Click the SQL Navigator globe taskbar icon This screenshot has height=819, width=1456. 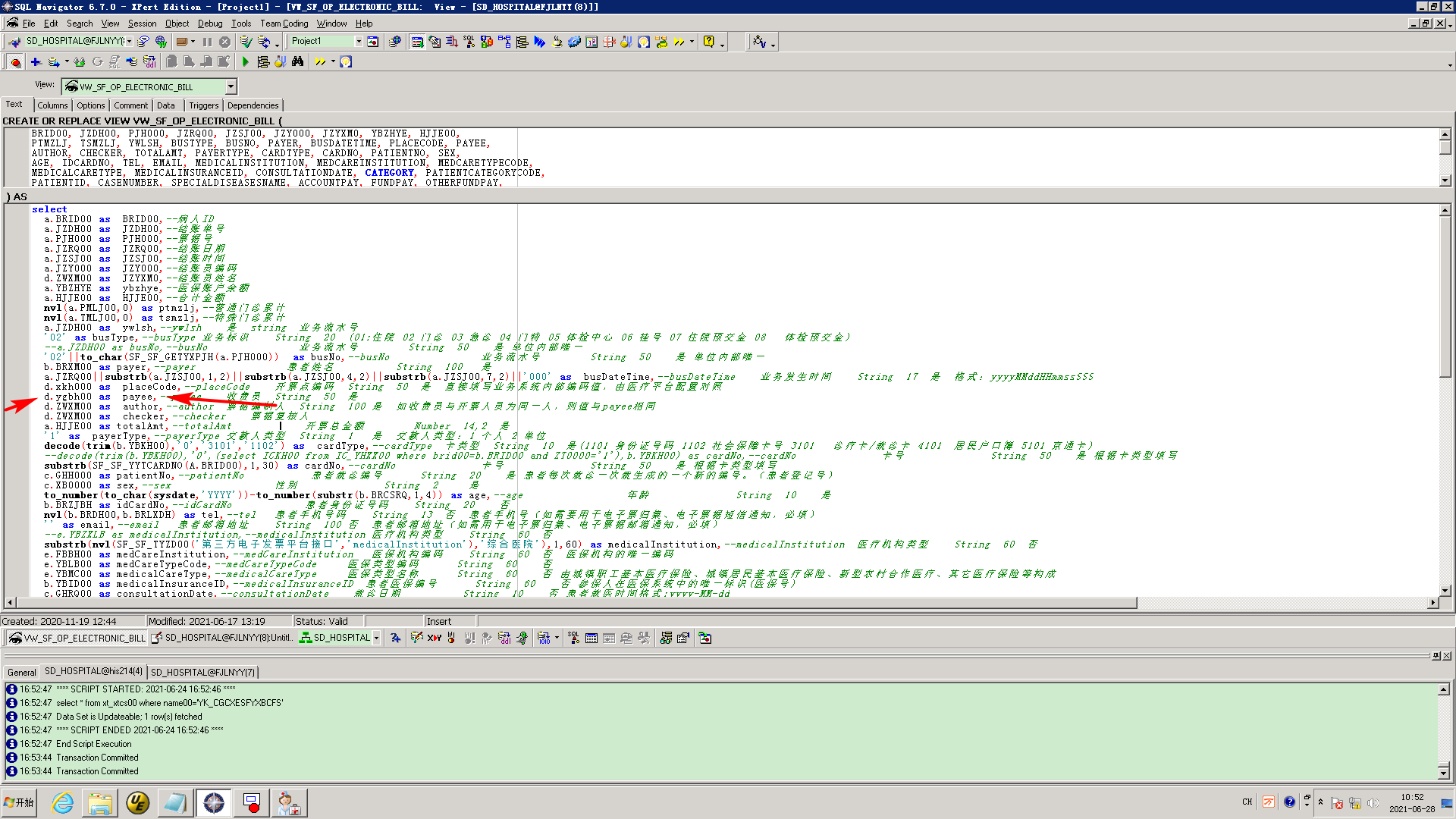(x=214, y=802)
